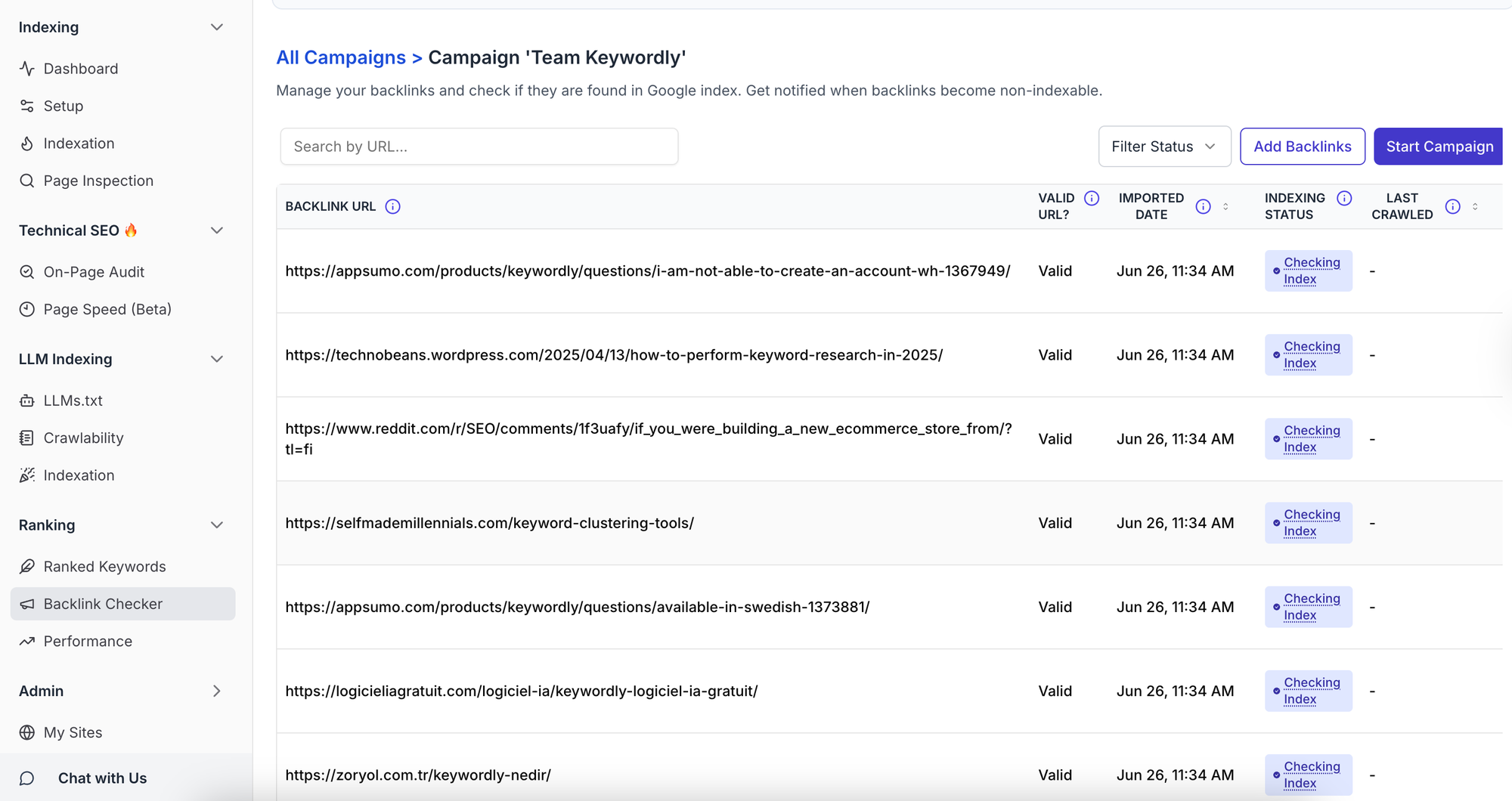Click info icon next to Valid URL header
Image resolution: width=1512 pixels, height=801 pixels.
(1092, 198)
